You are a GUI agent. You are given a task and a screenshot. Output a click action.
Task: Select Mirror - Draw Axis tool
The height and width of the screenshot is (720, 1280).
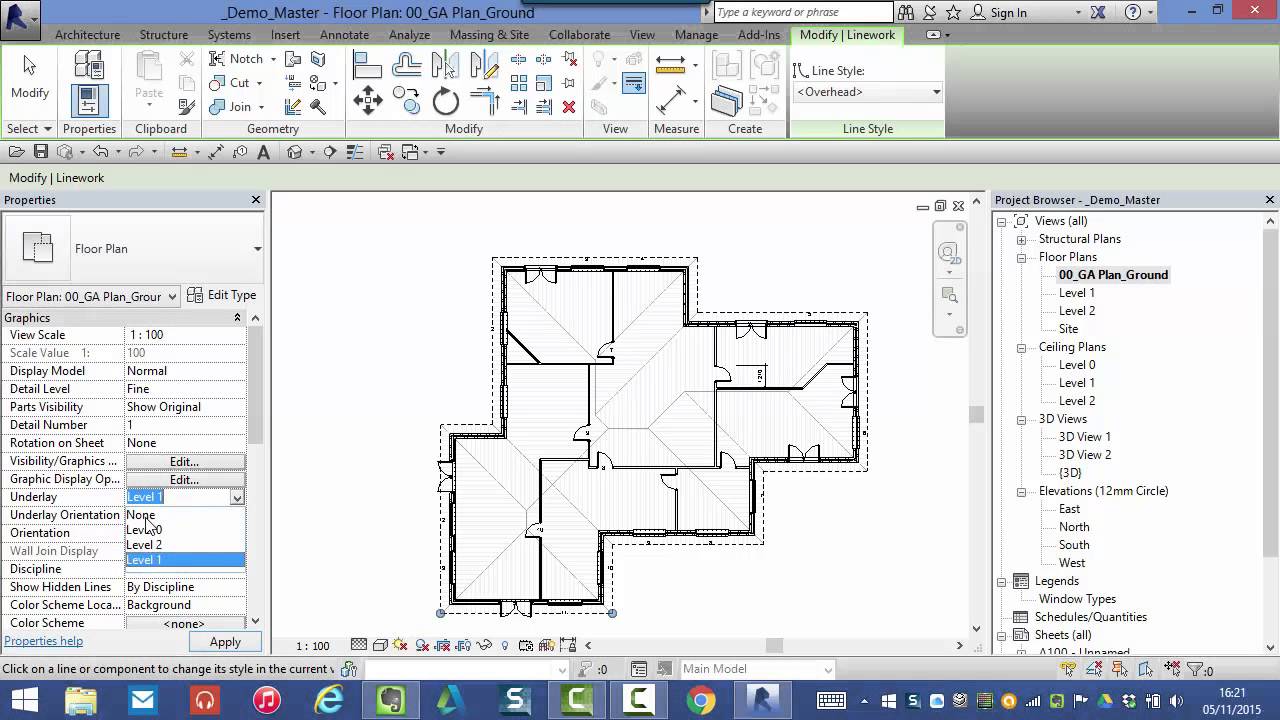[484, 66]
